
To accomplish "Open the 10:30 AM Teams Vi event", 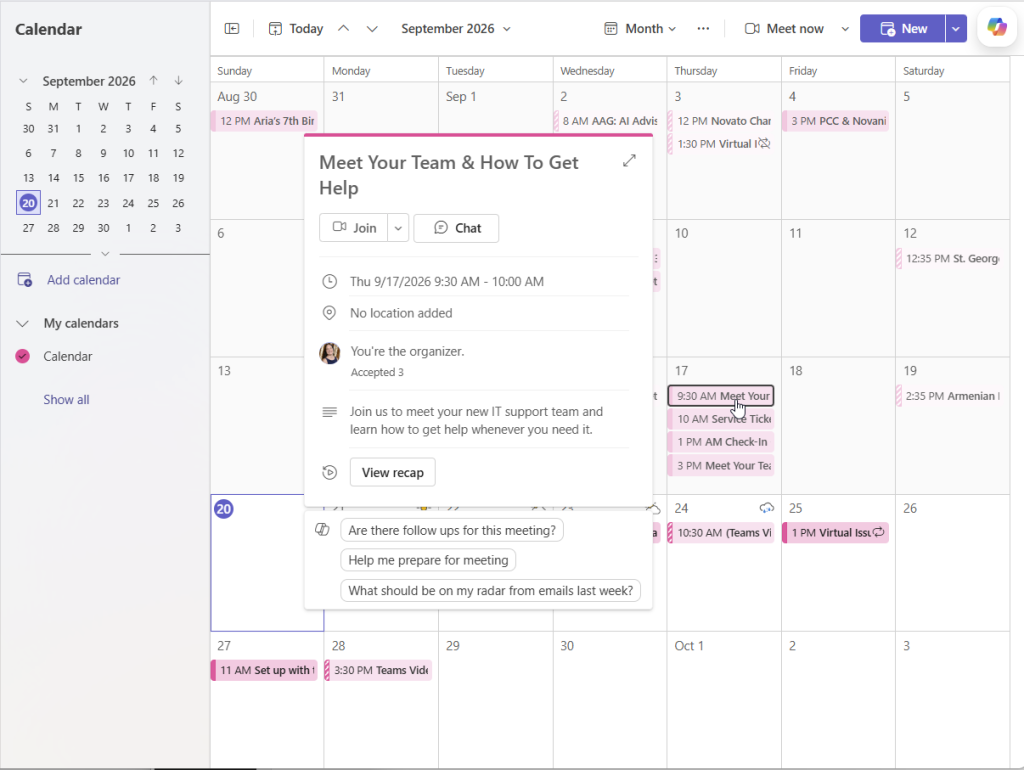I will (721, 533).
